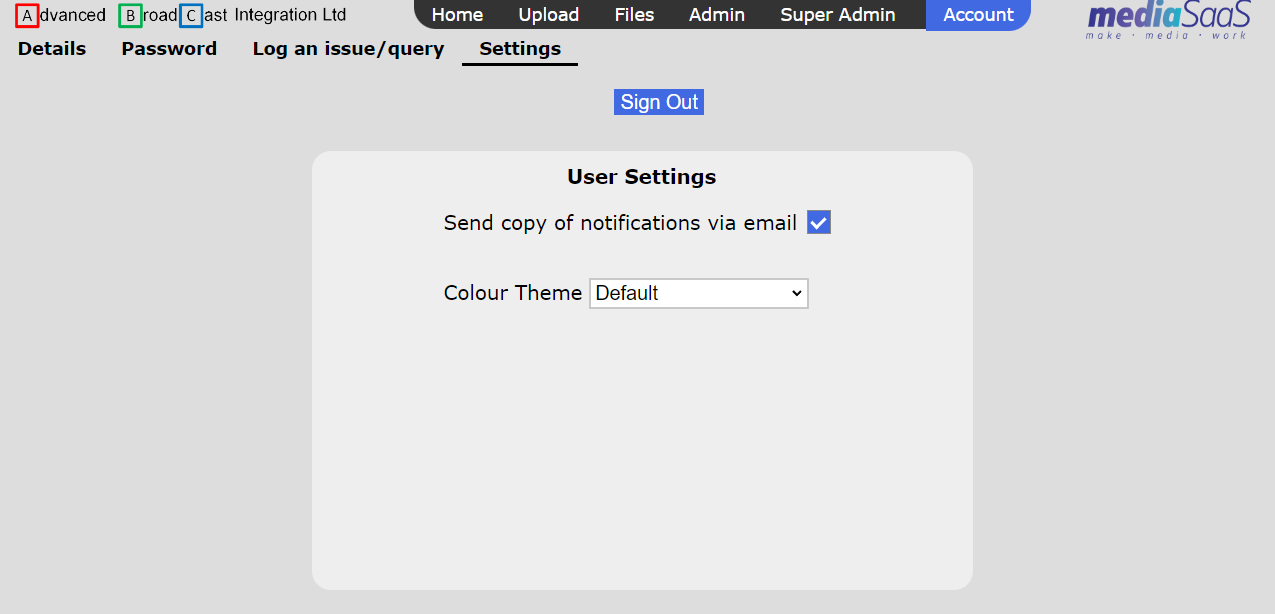Click the mediaSaaS logo

[1168, 19]
